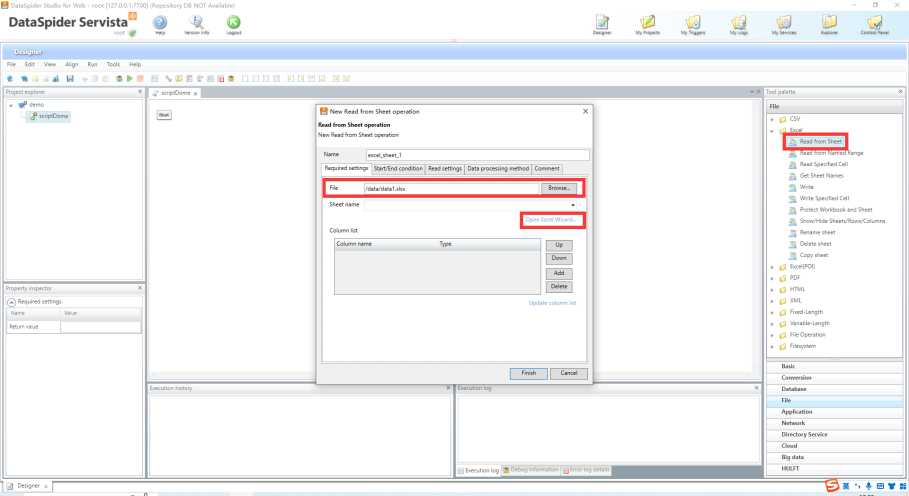Expand the Excel(POI) folder
The image size is (909, 496).
pos(772,267)
